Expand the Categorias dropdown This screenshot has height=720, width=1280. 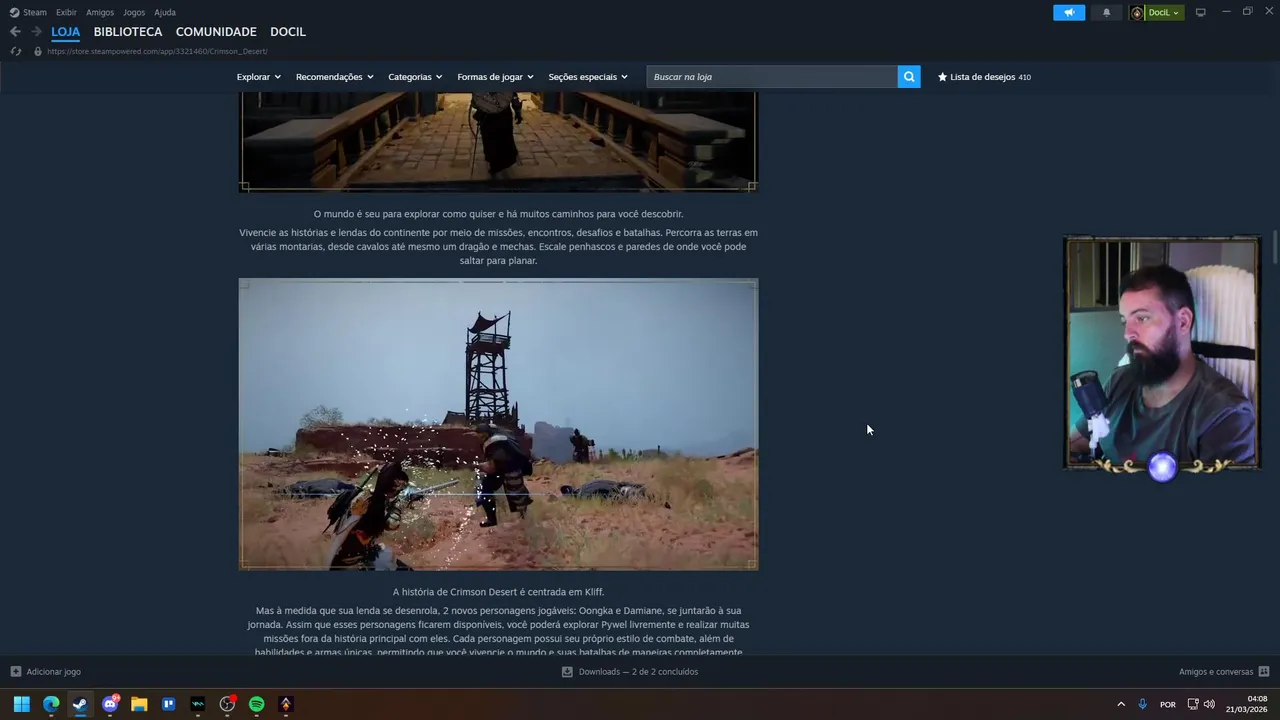(x=415, y=77)
